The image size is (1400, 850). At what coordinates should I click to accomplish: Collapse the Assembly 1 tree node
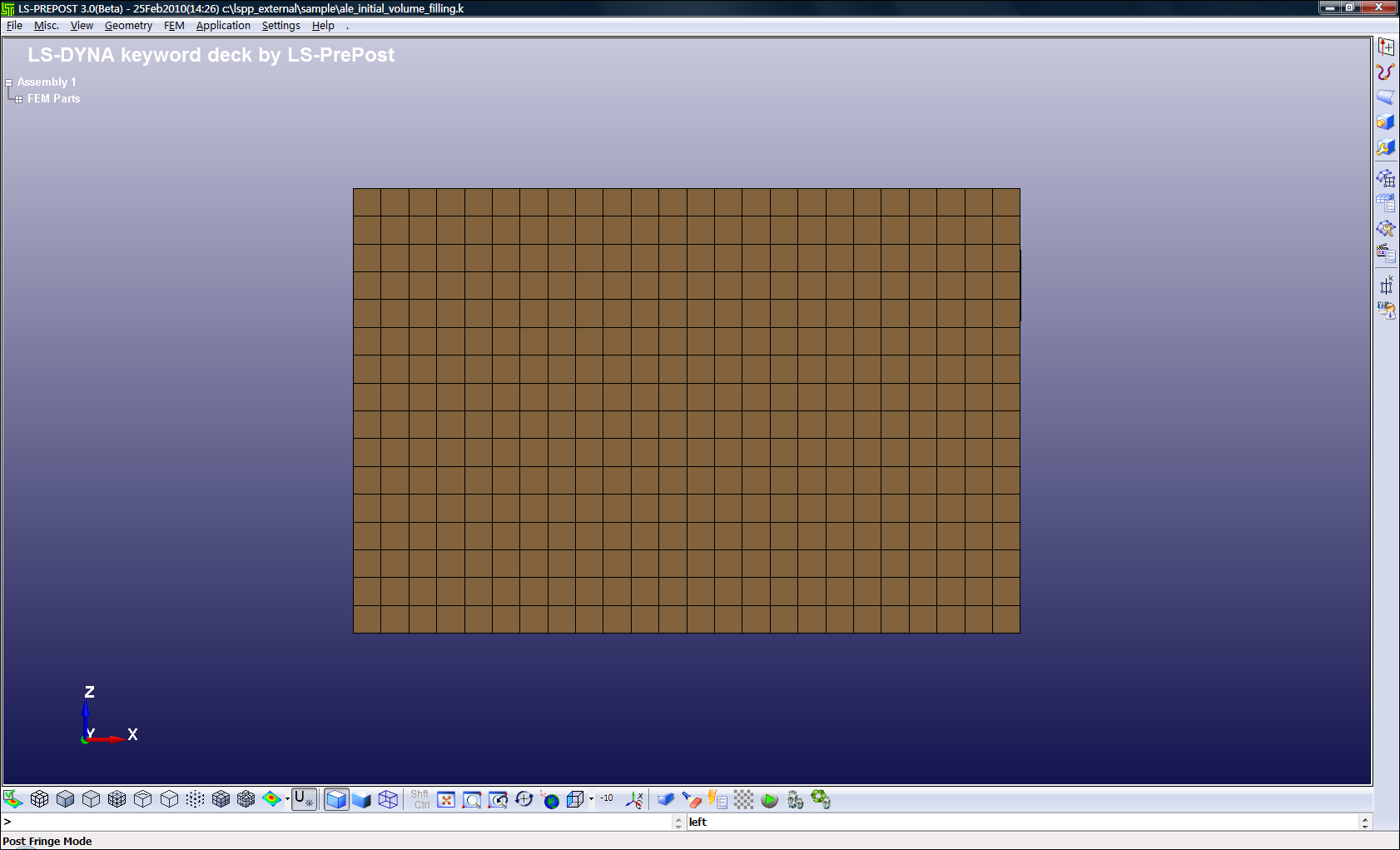[9, 82]
